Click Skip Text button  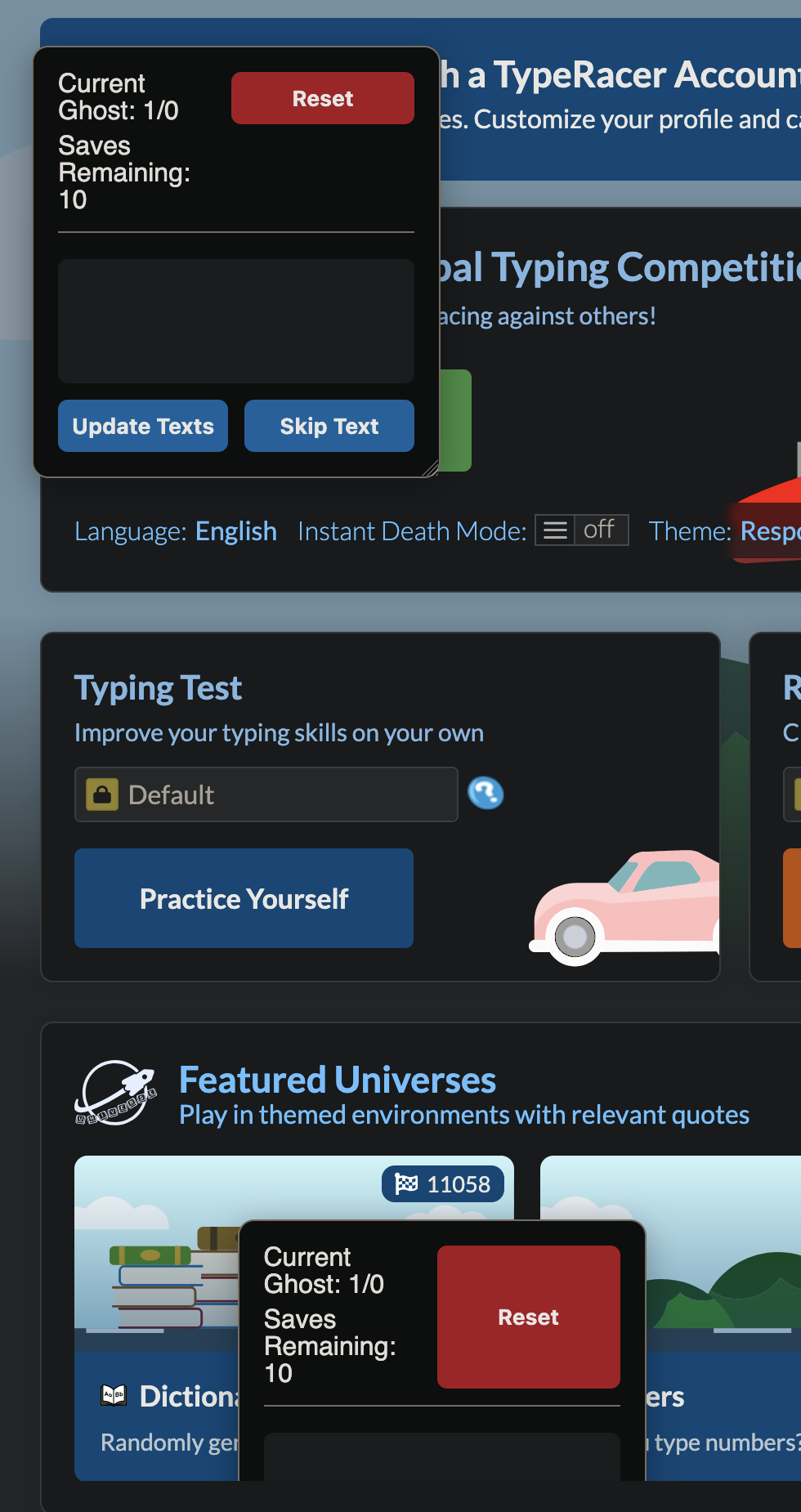[x=329, y=426]
